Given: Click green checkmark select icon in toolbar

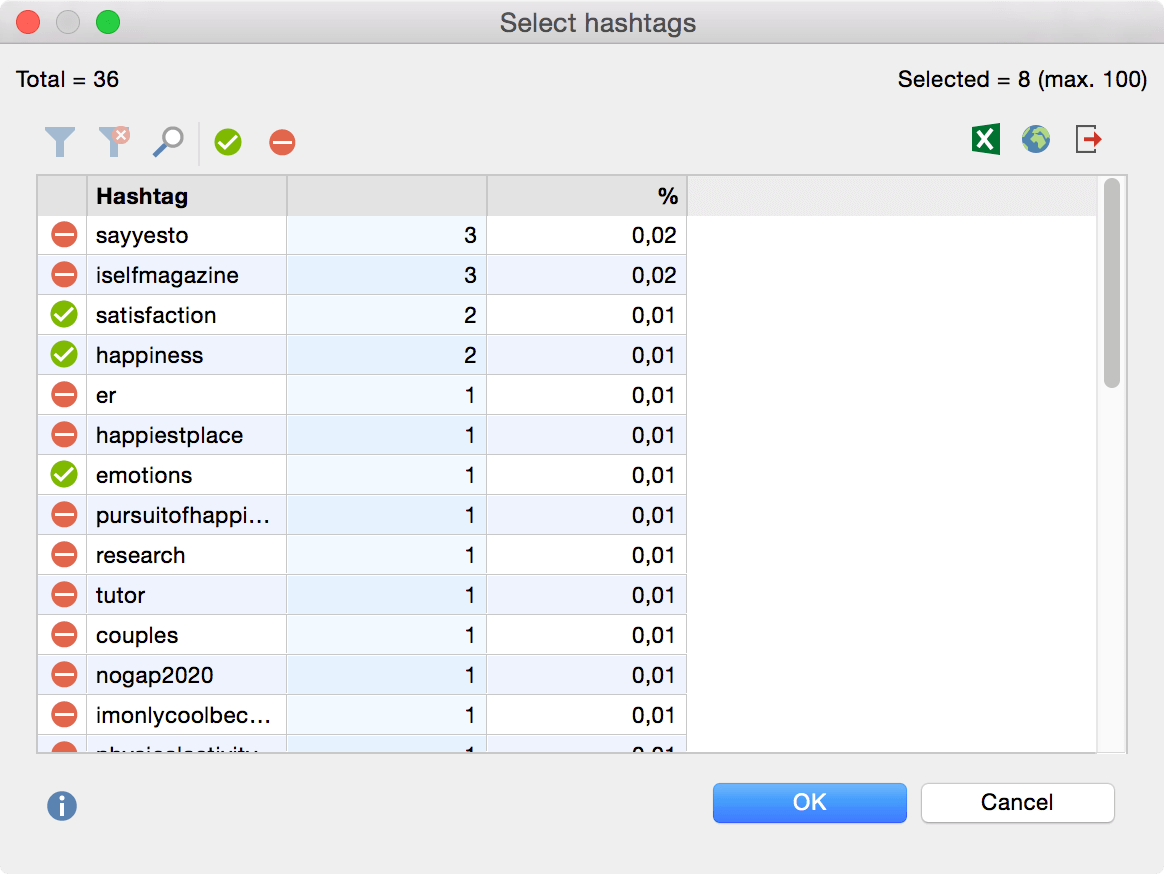Looking at the screenshot, I should pyautogui.click(x=228, y=143).
